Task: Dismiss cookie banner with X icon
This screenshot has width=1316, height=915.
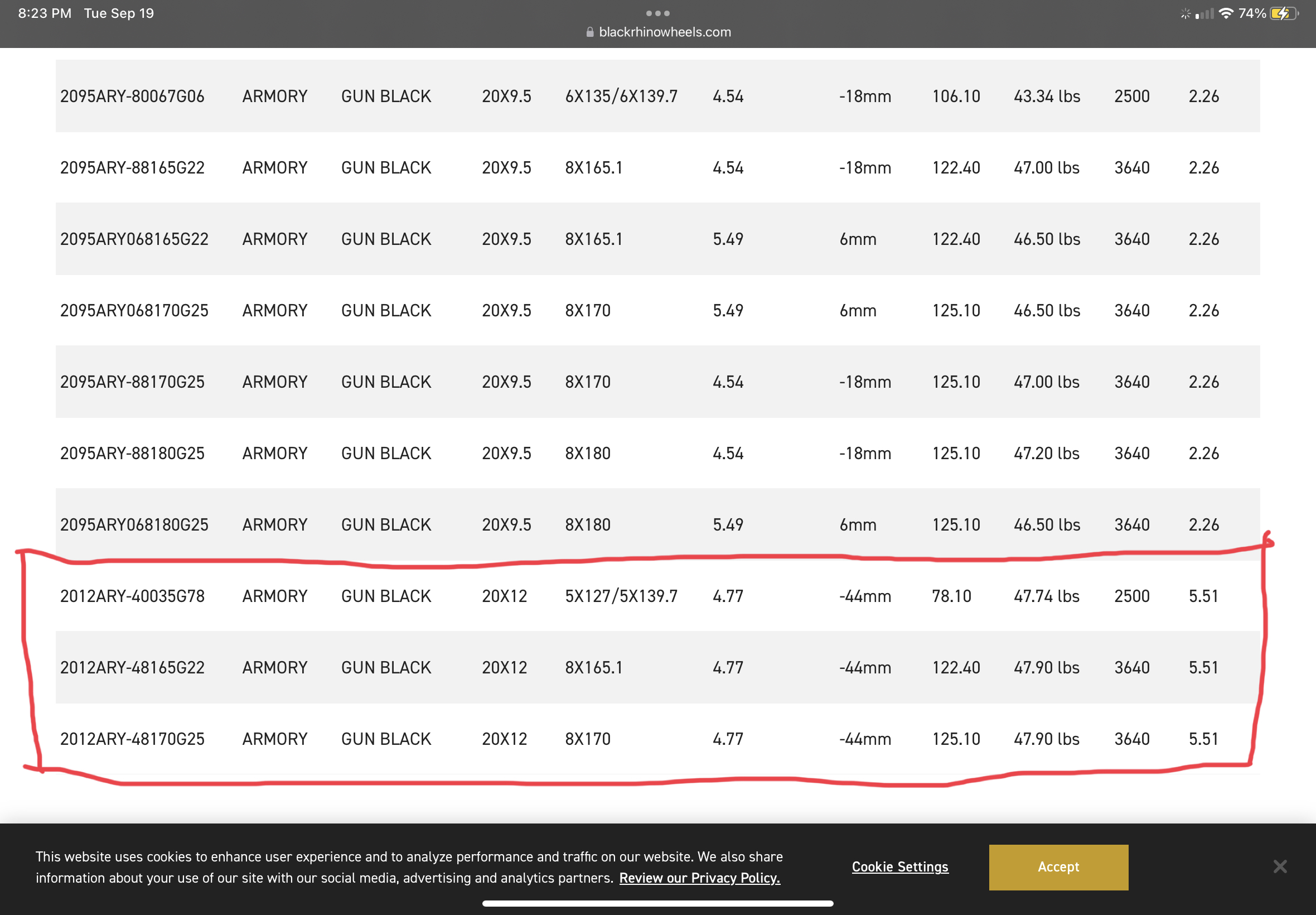Action: 1280,866
